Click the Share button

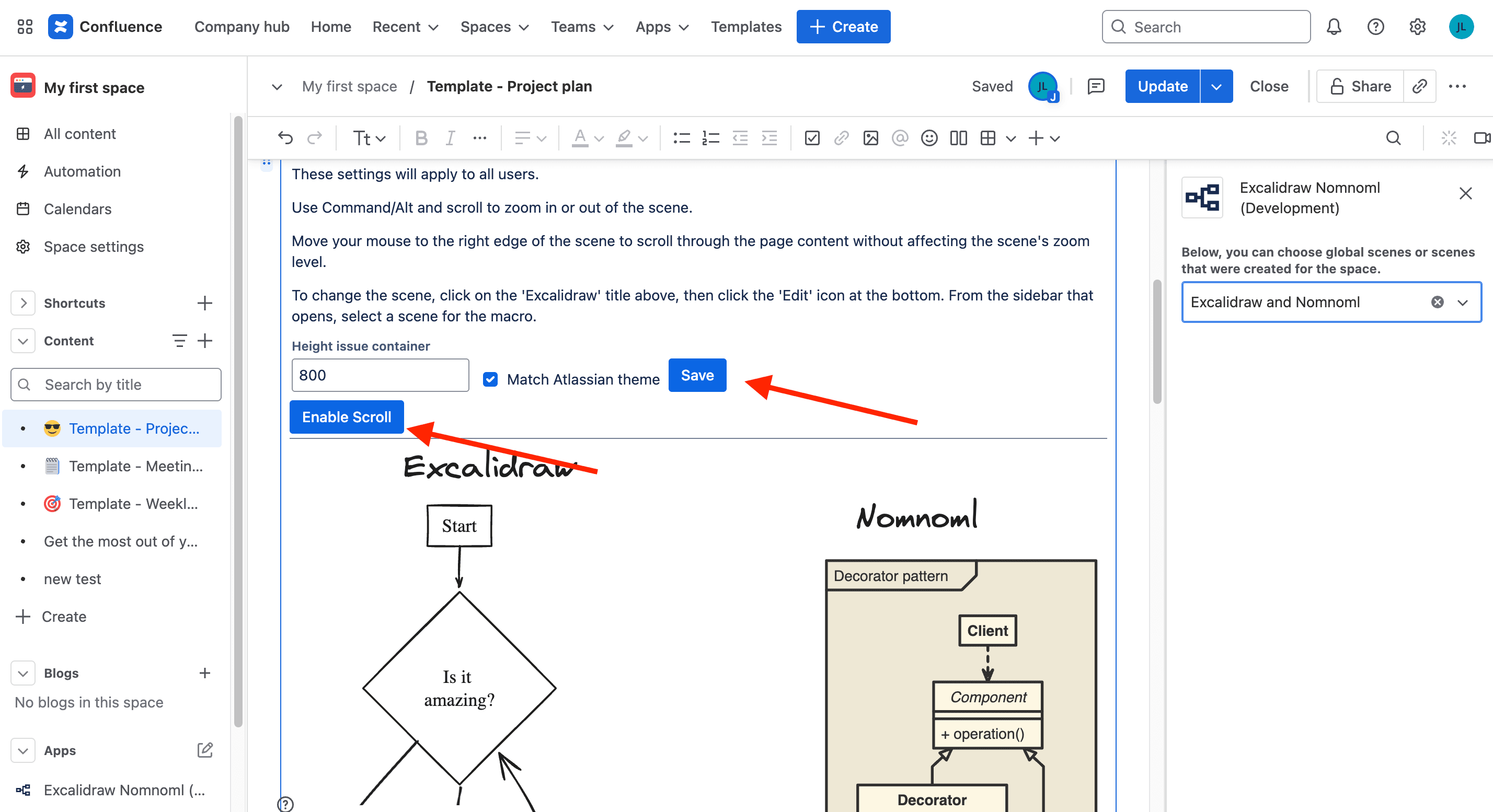coord(1360,86)
